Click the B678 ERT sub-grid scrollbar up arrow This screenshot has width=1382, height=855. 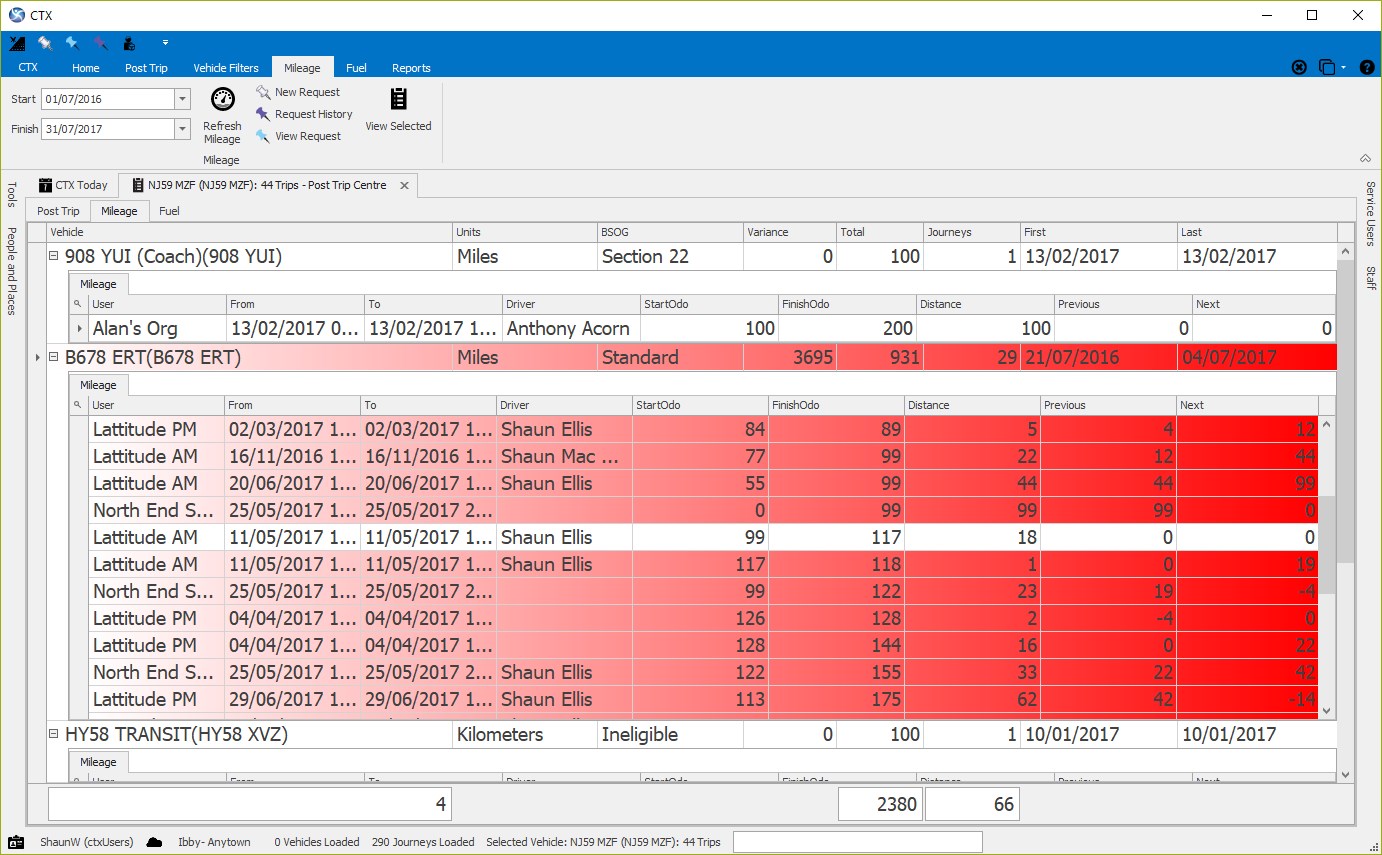click(x=1327, y=424)
